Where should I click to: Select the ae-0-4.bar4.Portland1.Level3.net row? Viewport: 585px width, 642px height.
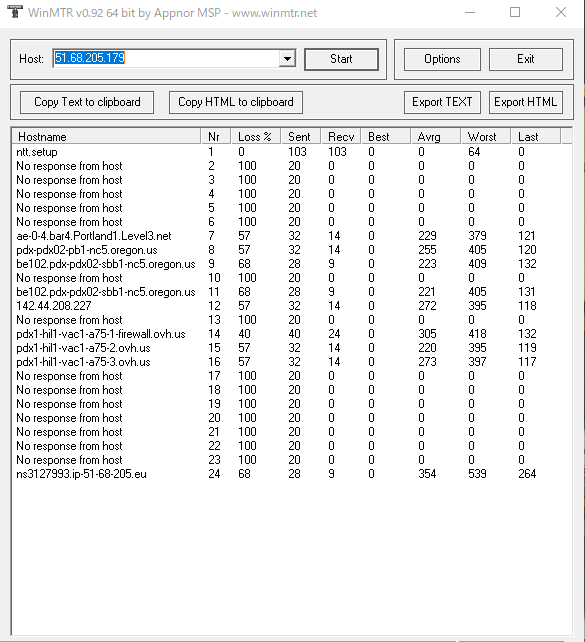[291, 236]
